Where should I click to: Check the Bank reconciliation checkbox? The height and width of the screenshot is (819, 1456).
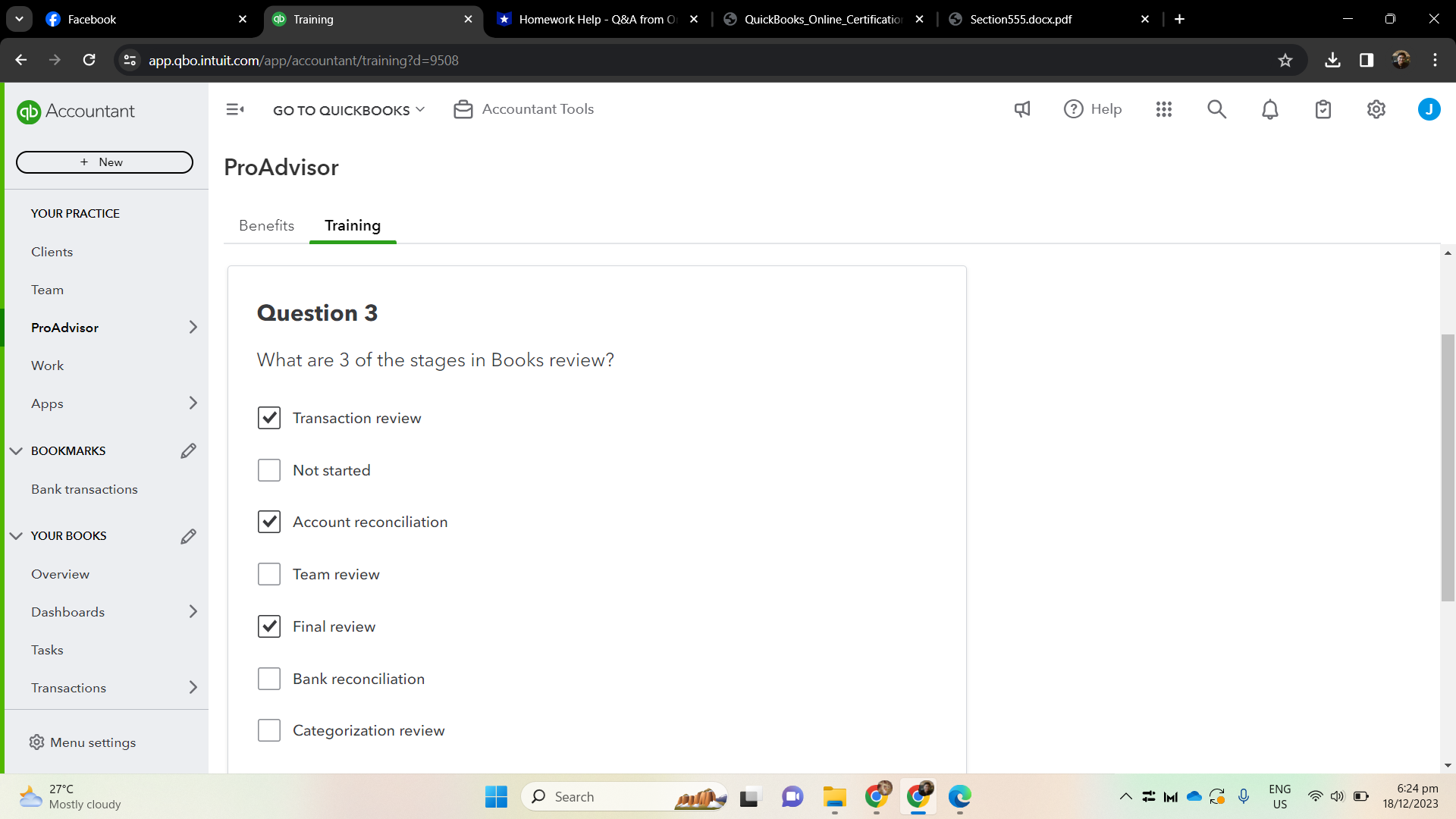pos(269,679)
